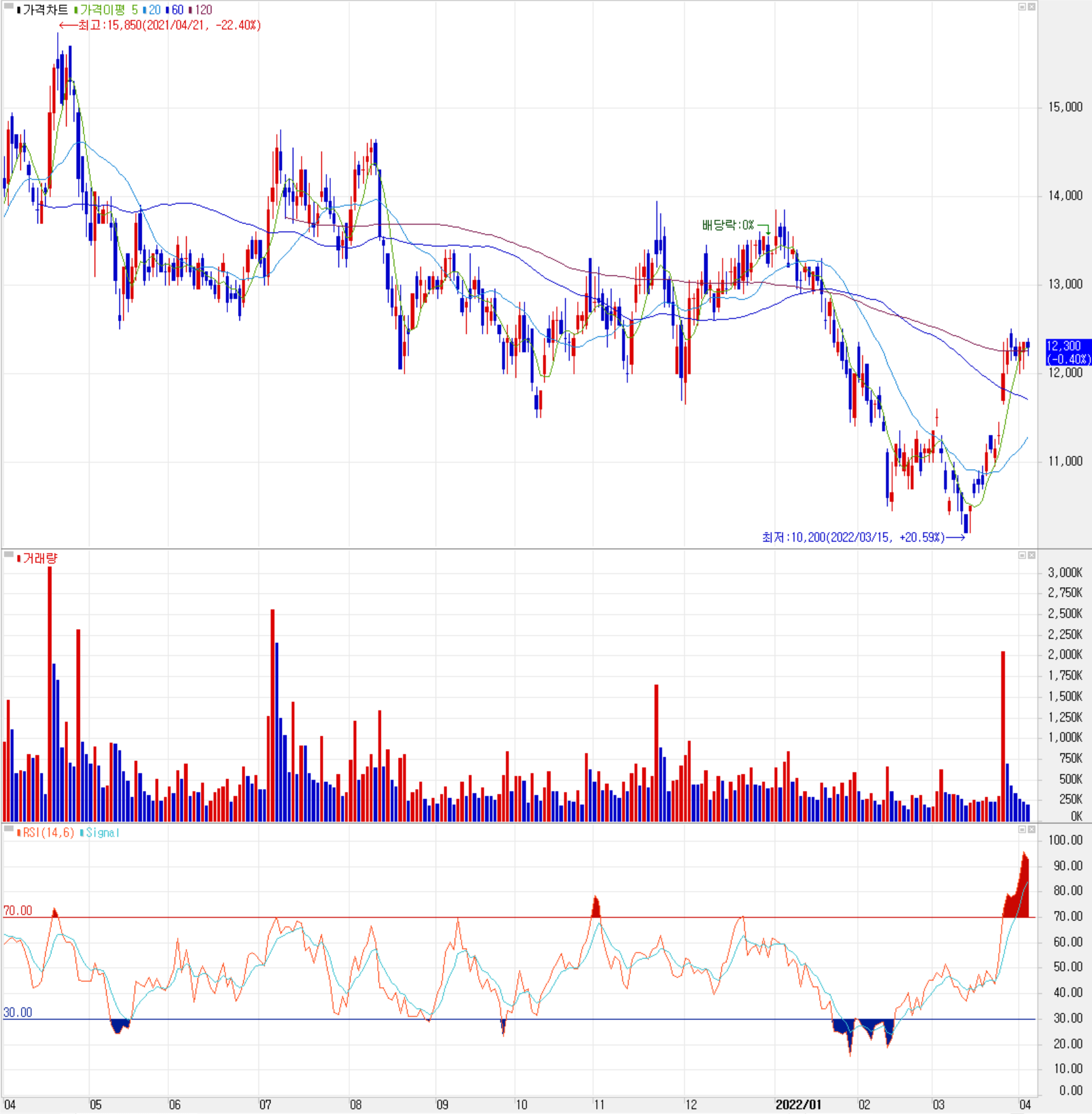Close the RSI panel with its X icon
Viewport: 1092px width, 1114px height.
[x=1032, y=830]
